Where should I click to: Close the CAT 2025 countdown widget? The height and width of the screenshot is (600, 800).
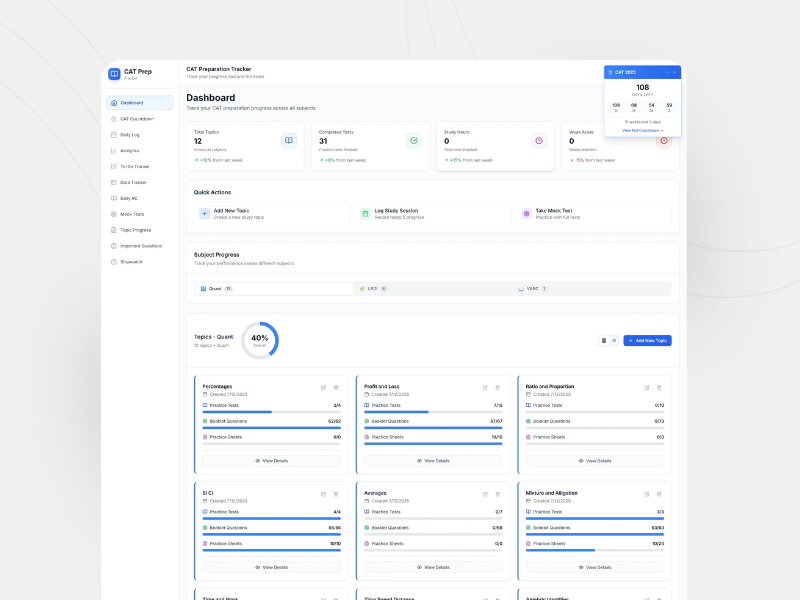675,72
